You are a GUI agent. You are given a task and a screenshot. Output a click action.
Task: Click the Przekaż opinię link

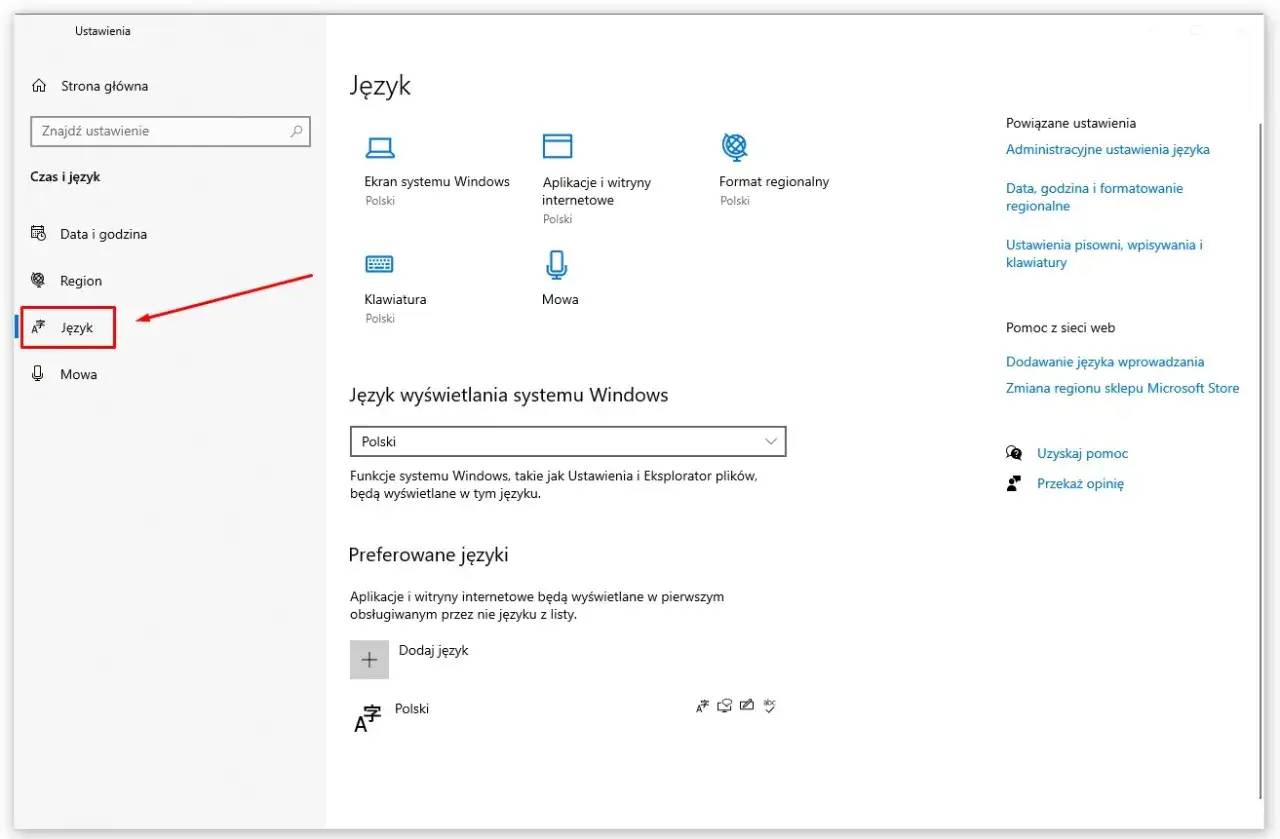point(1080,483)
